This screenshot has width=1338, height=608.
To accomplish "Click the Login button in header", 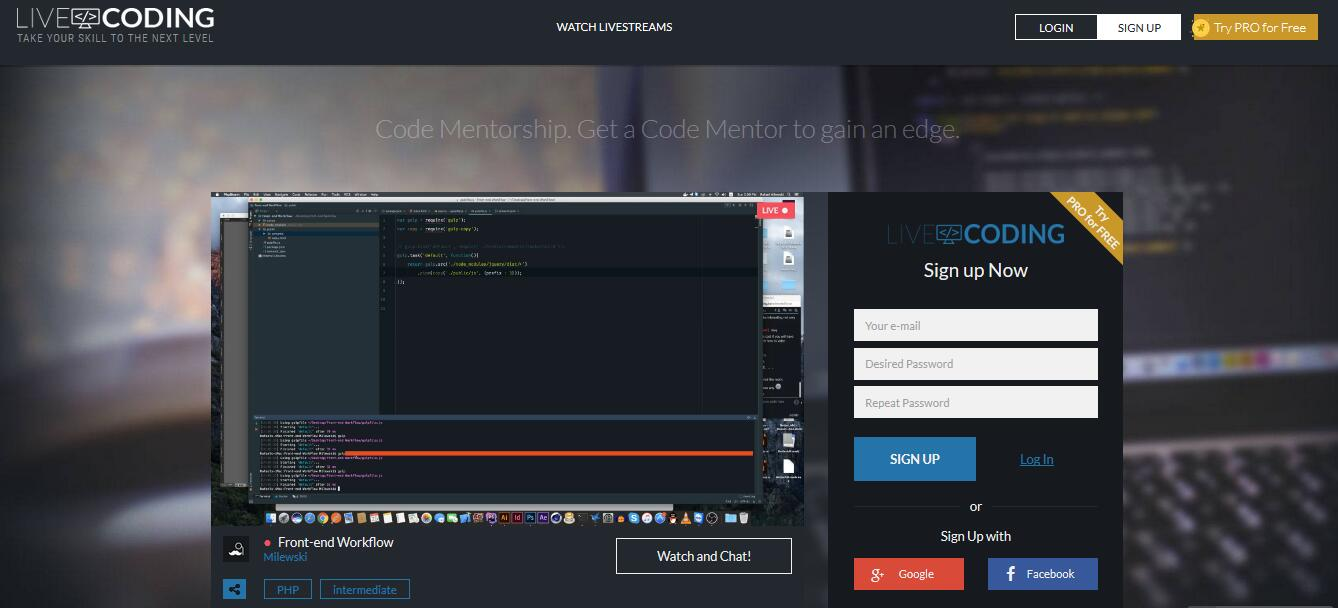I will click(1056, 27).
